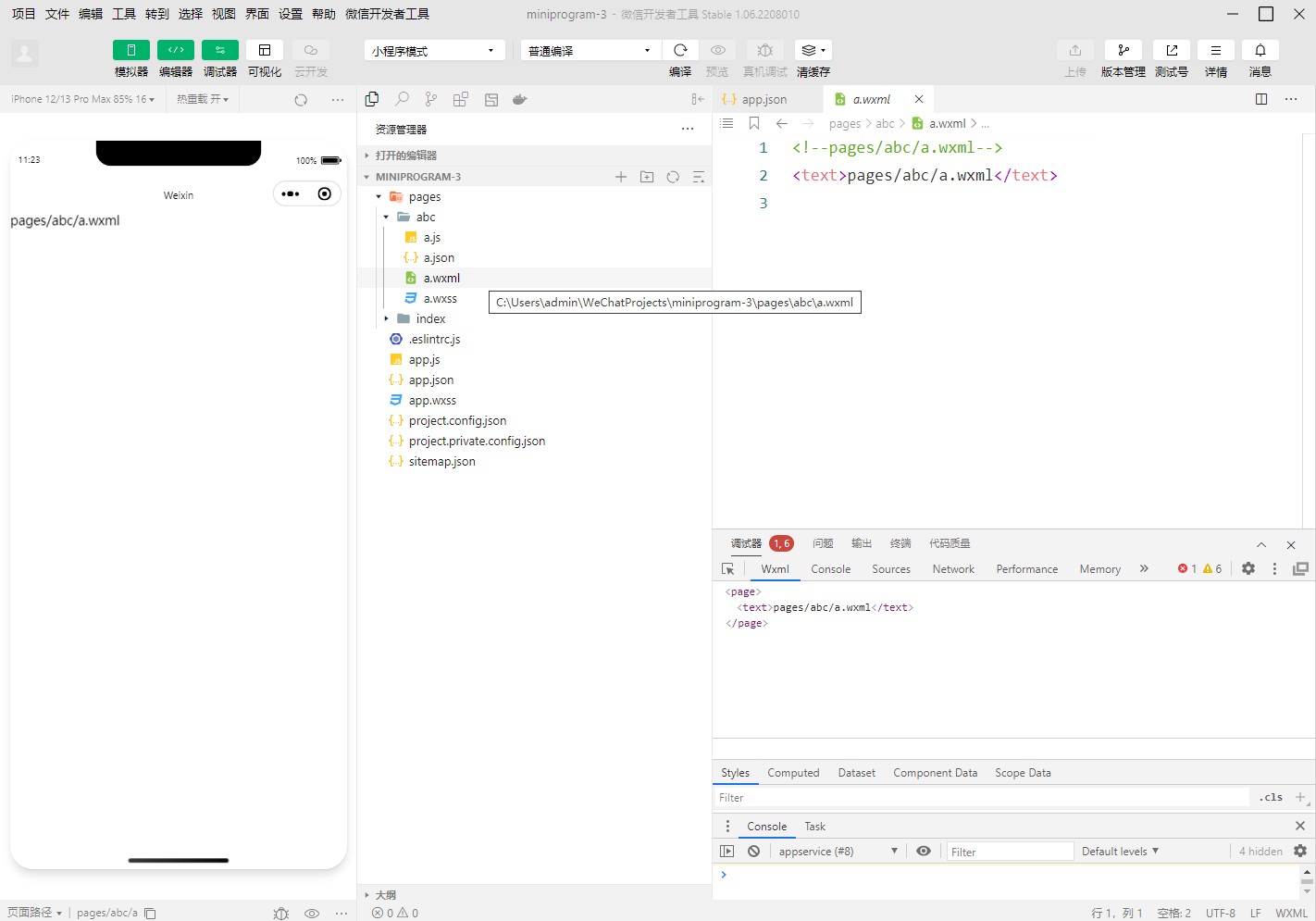
Task: Click the compile (编译) refresh icon
Action: 680,50
